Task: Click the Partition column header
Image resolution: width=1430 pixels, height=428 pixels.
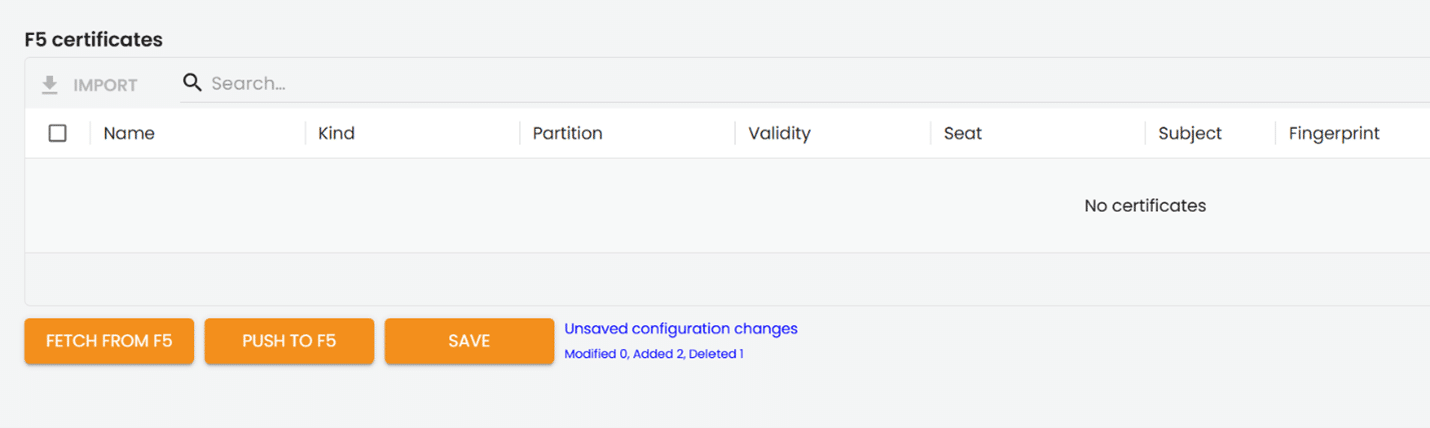Action: 567,133
